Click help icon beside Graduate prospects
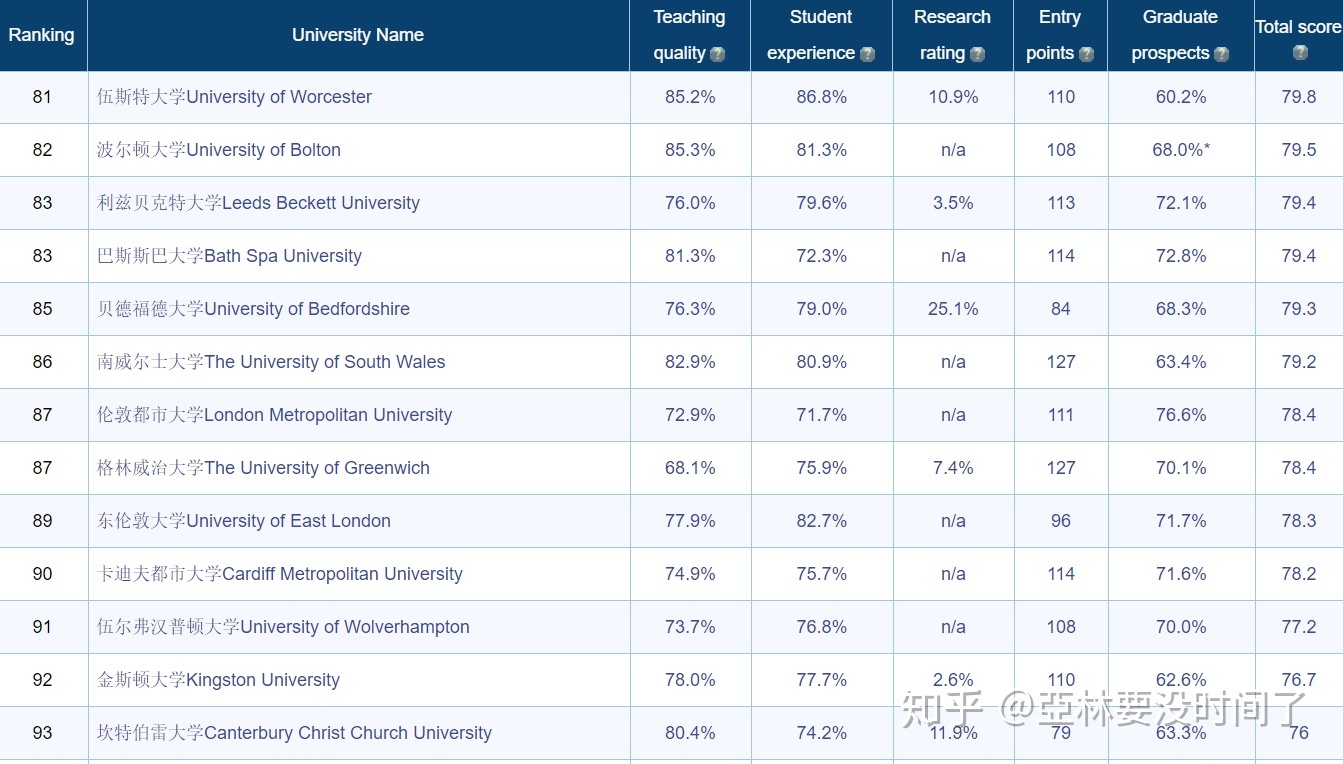Viewport: 1343px width, 764px height. 1221,54
